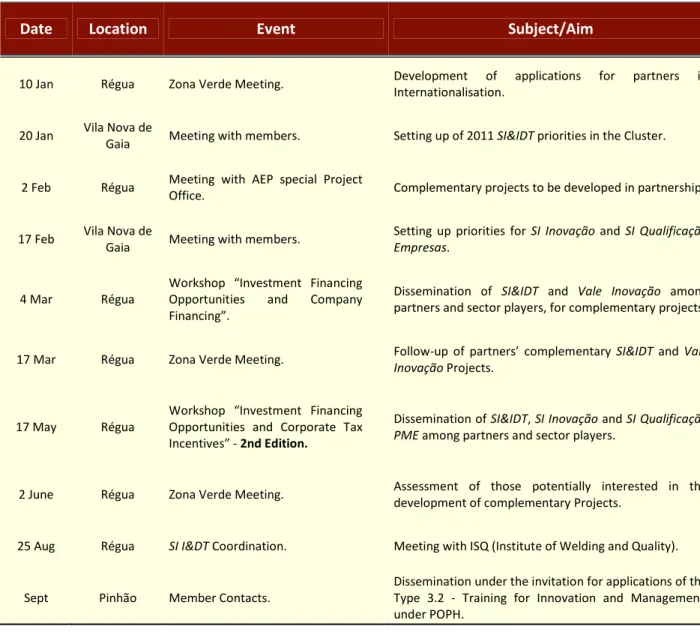Click 'Régua' in the 17 Mar row

pos(118,359)
